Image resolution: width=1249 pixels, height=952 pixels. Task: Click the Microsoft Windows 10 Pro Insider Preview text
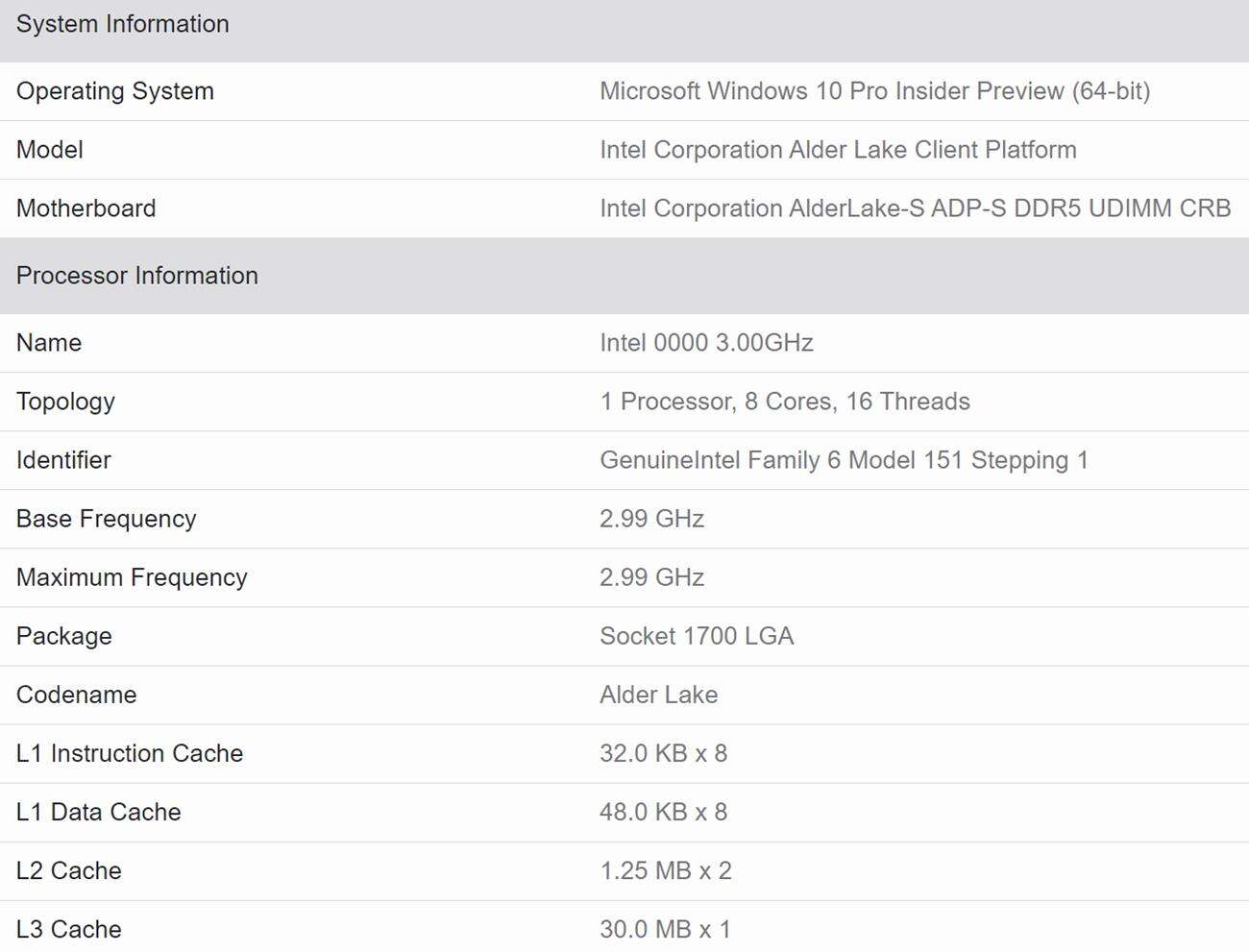coord(879,91)
